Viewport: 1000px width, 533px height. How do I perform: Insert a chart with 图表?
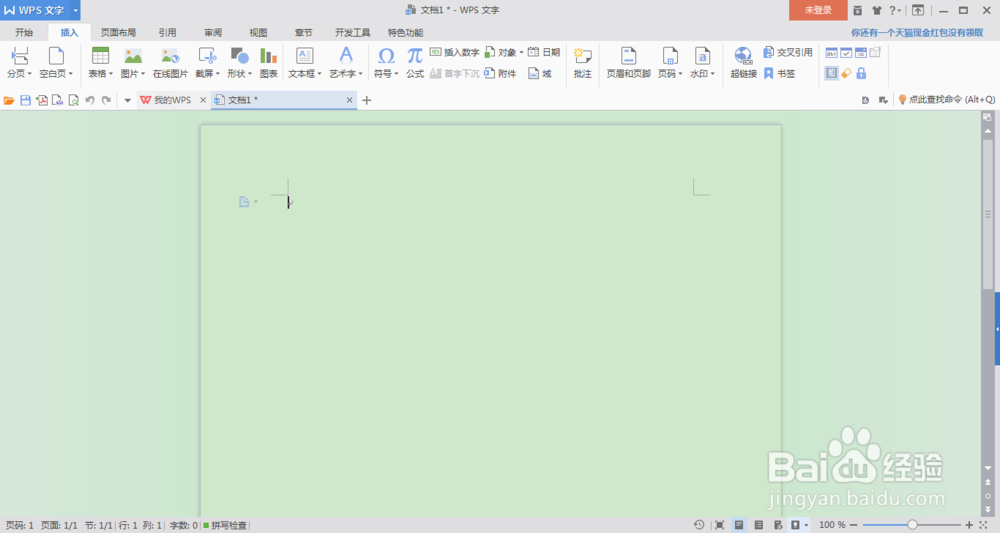tap(268, 62)
